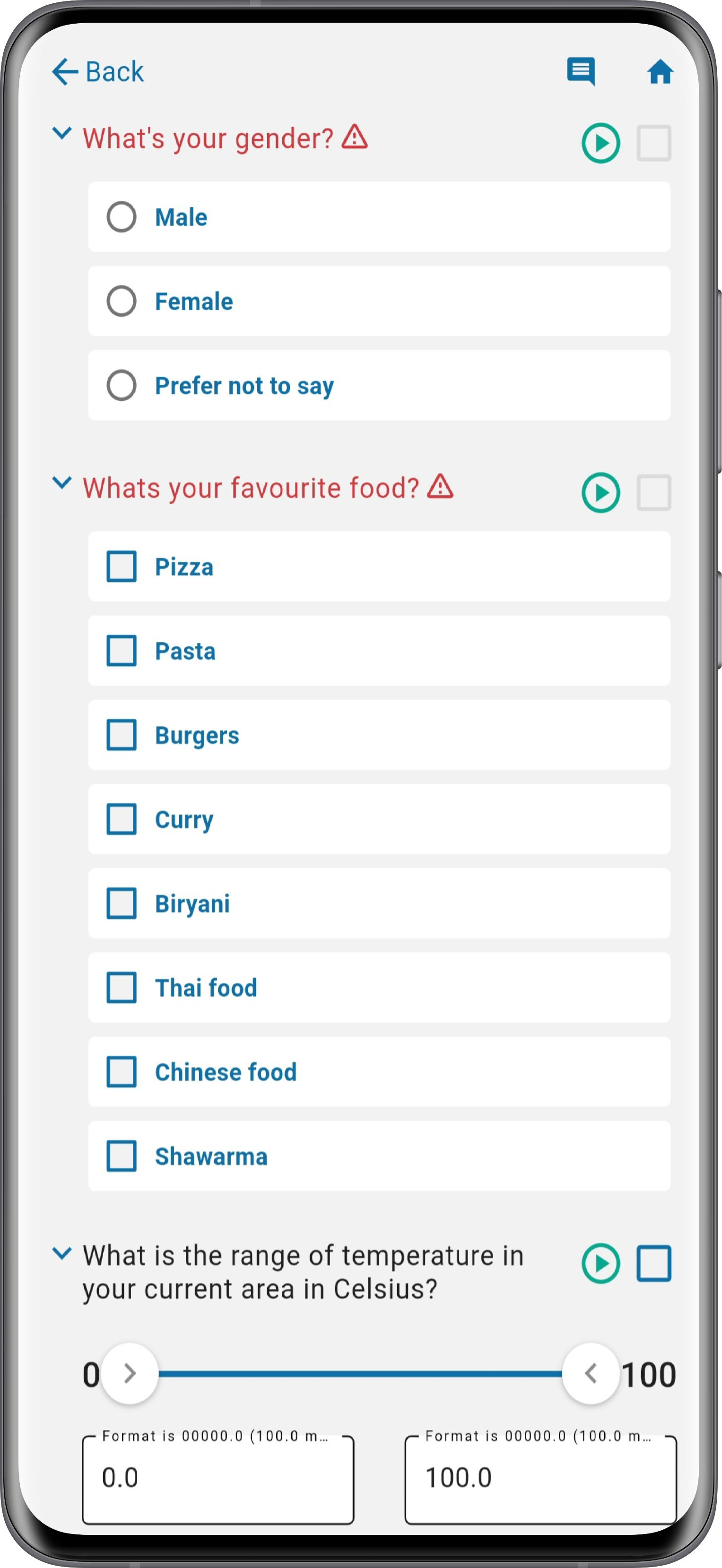Play audio for the temperature range question

coord(600,1264)
